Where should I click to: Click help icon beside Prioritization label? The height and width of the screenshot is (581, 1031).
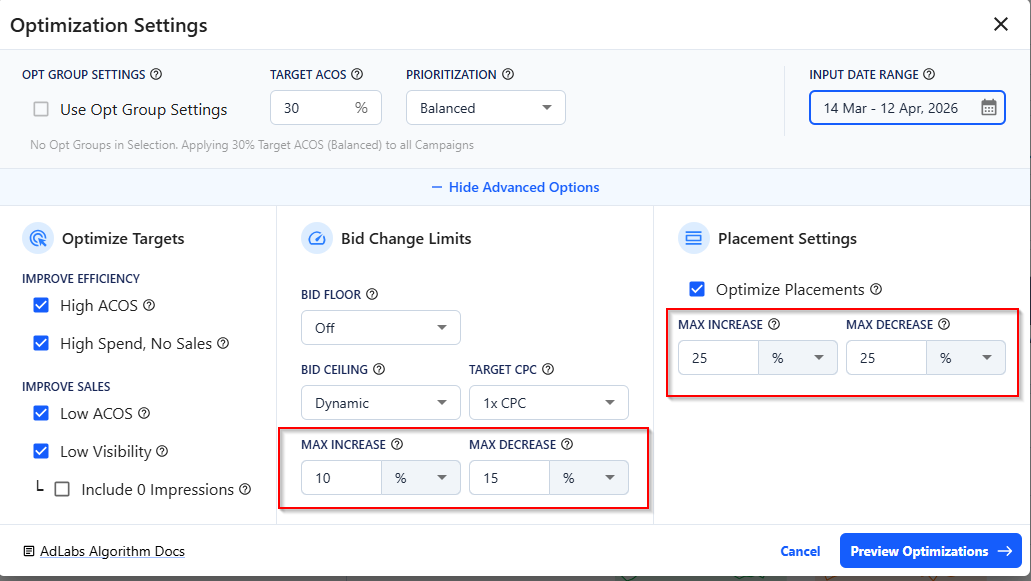coord(508,74)
